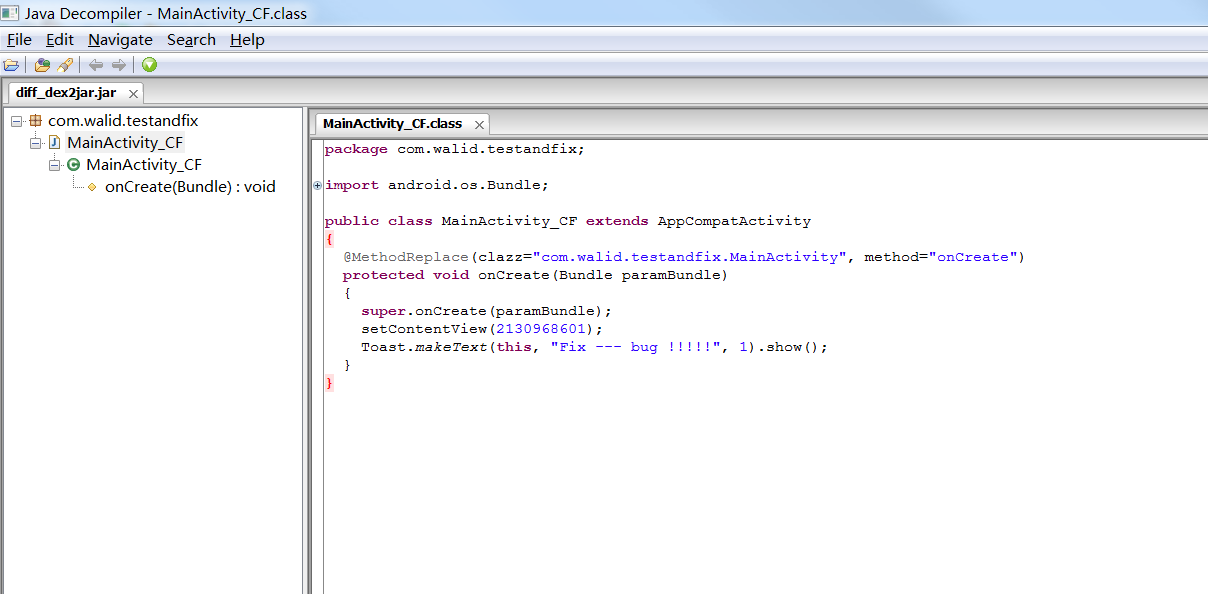This screenshot has width=1208, height=594.
Task: Close the diff_dex2jar.jar tab
Action: [133, 93]
